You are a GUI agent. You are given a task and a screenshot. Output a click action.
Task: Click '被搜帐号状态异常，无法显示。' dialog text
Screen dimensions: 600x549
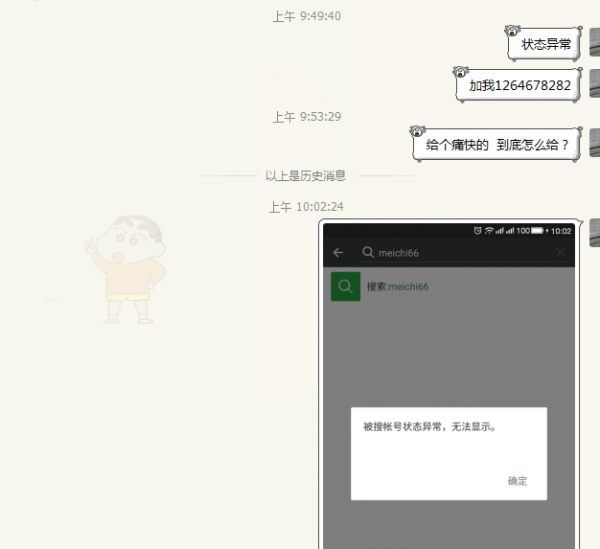pyautogui.click(x=430, y=426)
